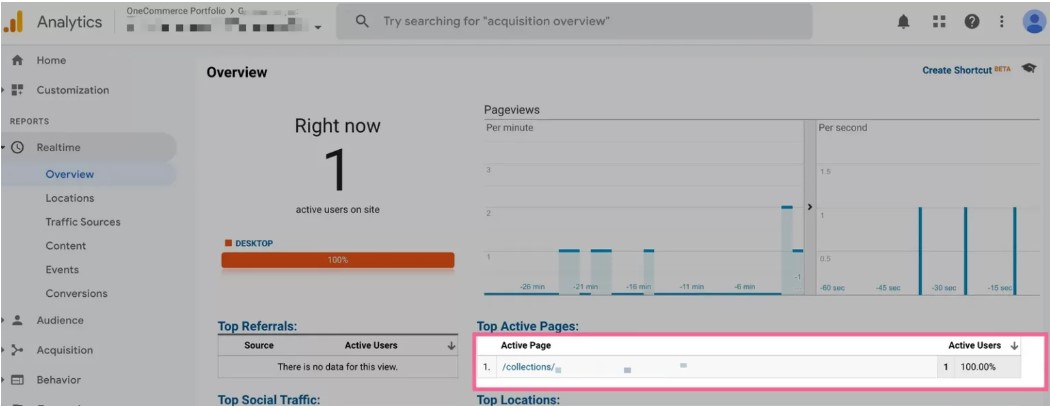Image resolution: width=1050 pixels, height=406 pixels.
Task: Open the Traffic Sources report
Action: (83, 222)
